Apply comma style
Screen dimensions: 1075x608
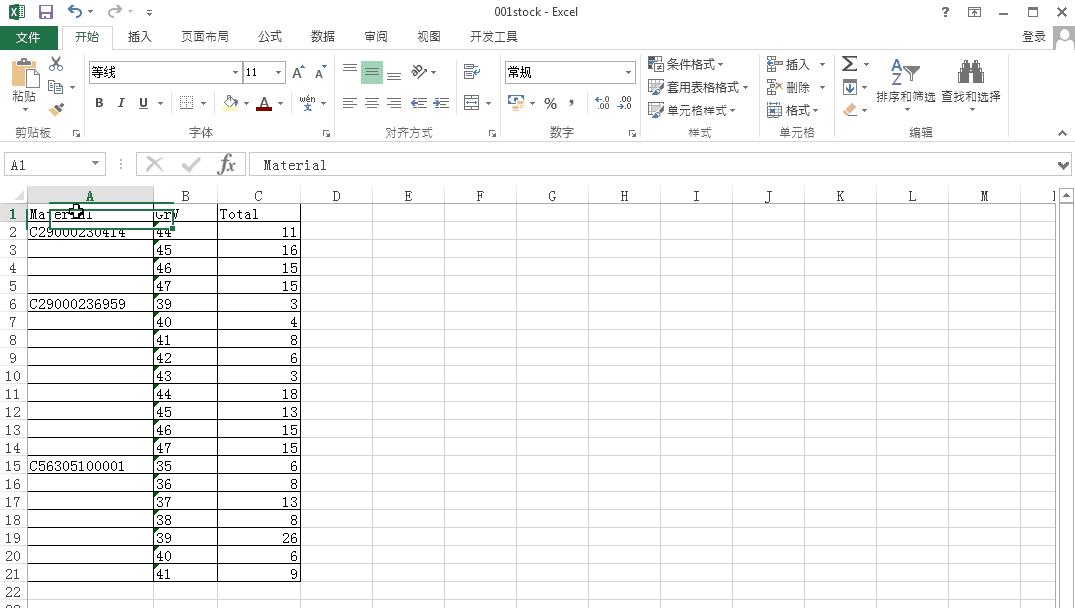click(571, 104)
